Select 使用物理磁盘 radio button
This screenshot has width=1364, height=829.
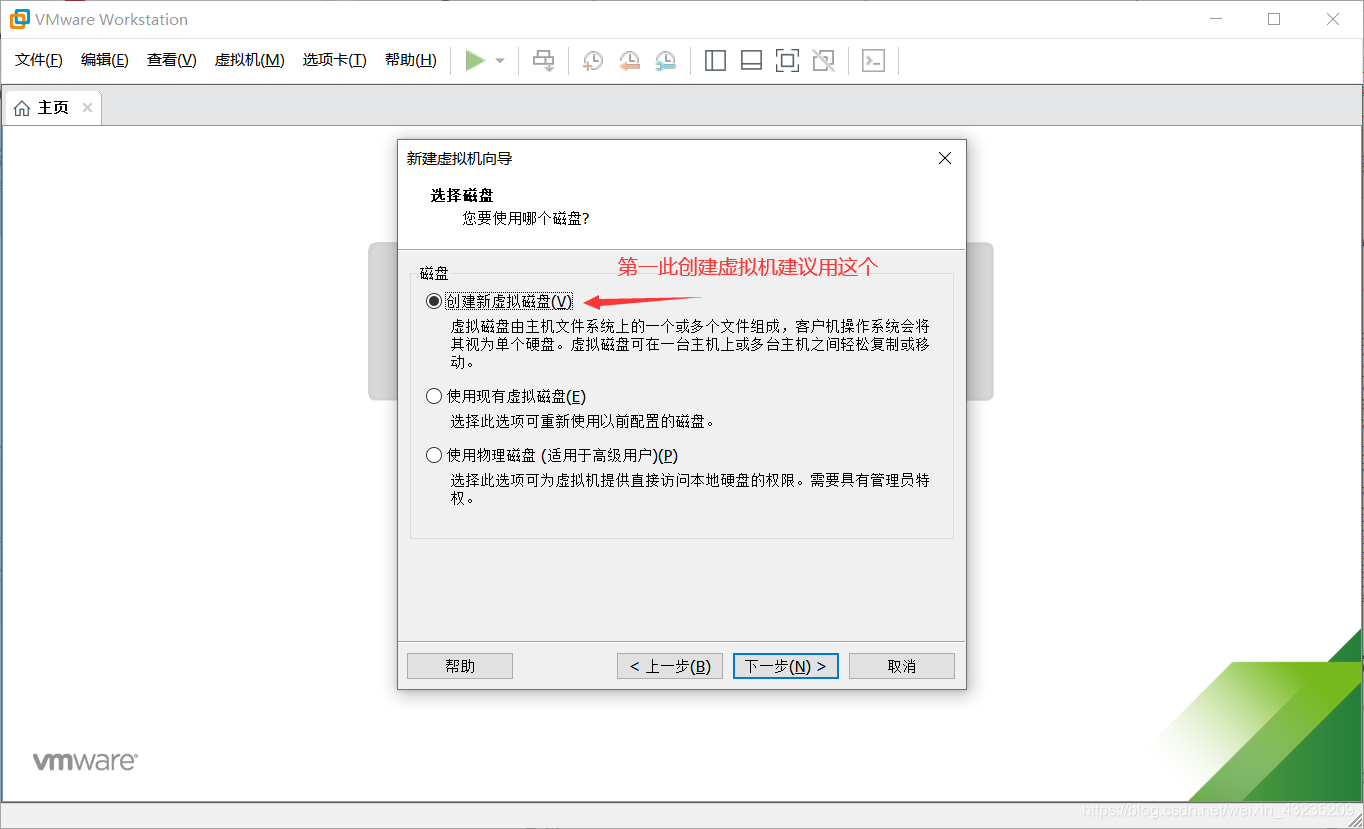(434, 455)
